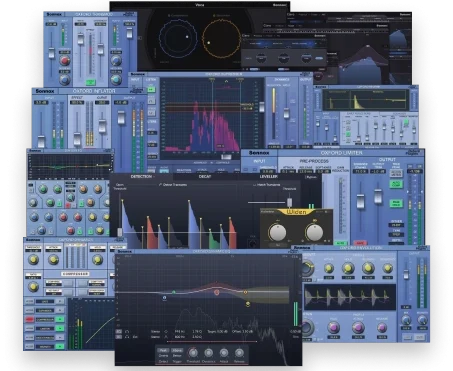Click the Envolution output fader handle
Image resolution: width=453 pixels, height=371 pixels.
tap(406, 274)
